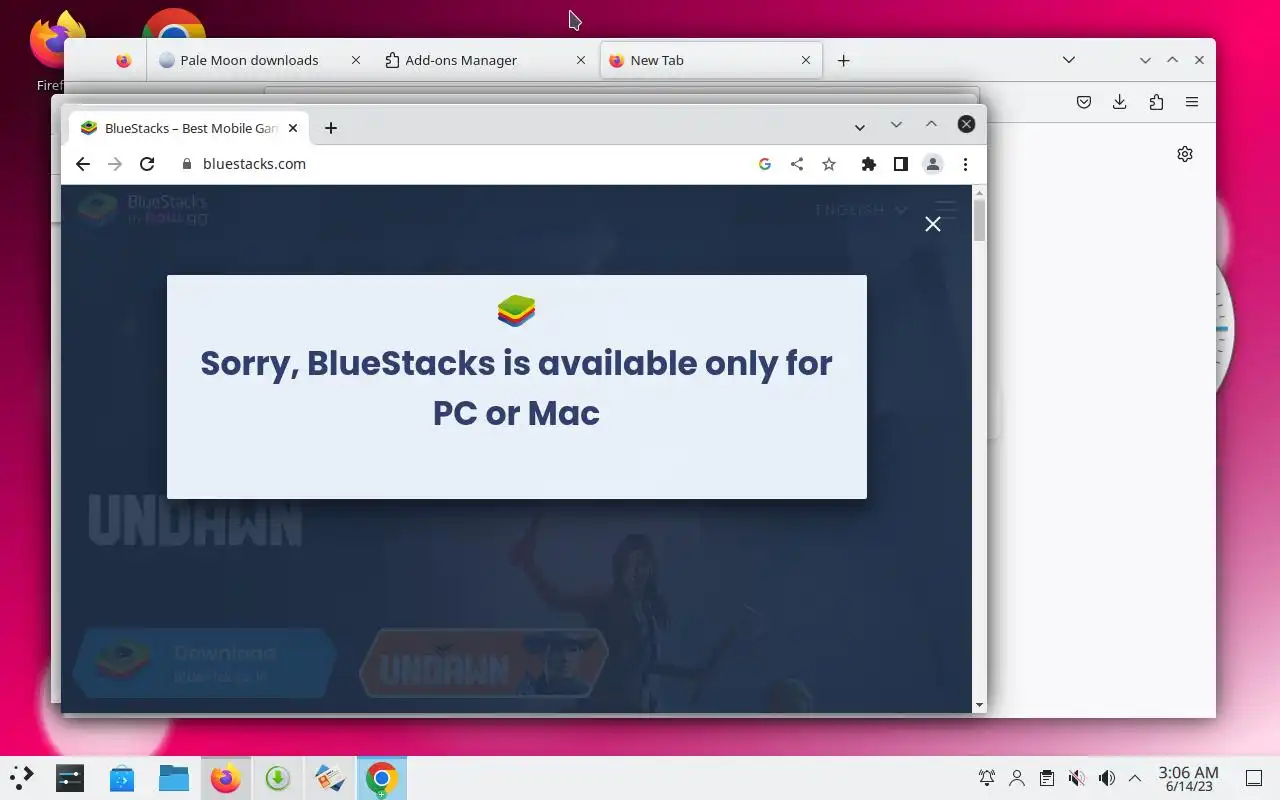Open the Chrome desktop shortcut icon
The height and width of the screenshot is (800, 1280).
point(174,25)
